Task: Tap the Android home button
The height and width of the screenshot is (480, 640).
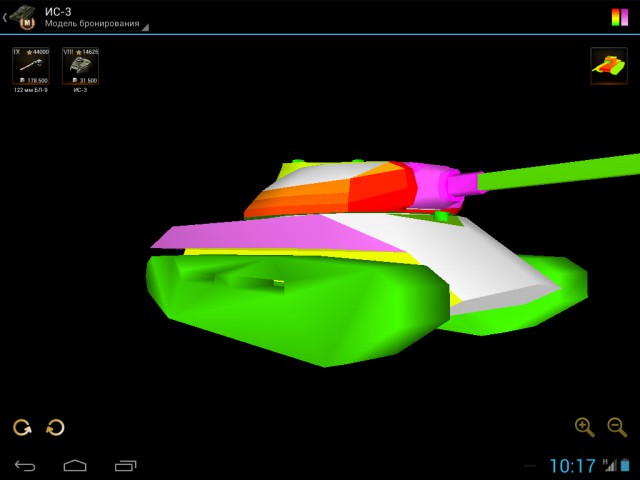Action: [75, 465]
